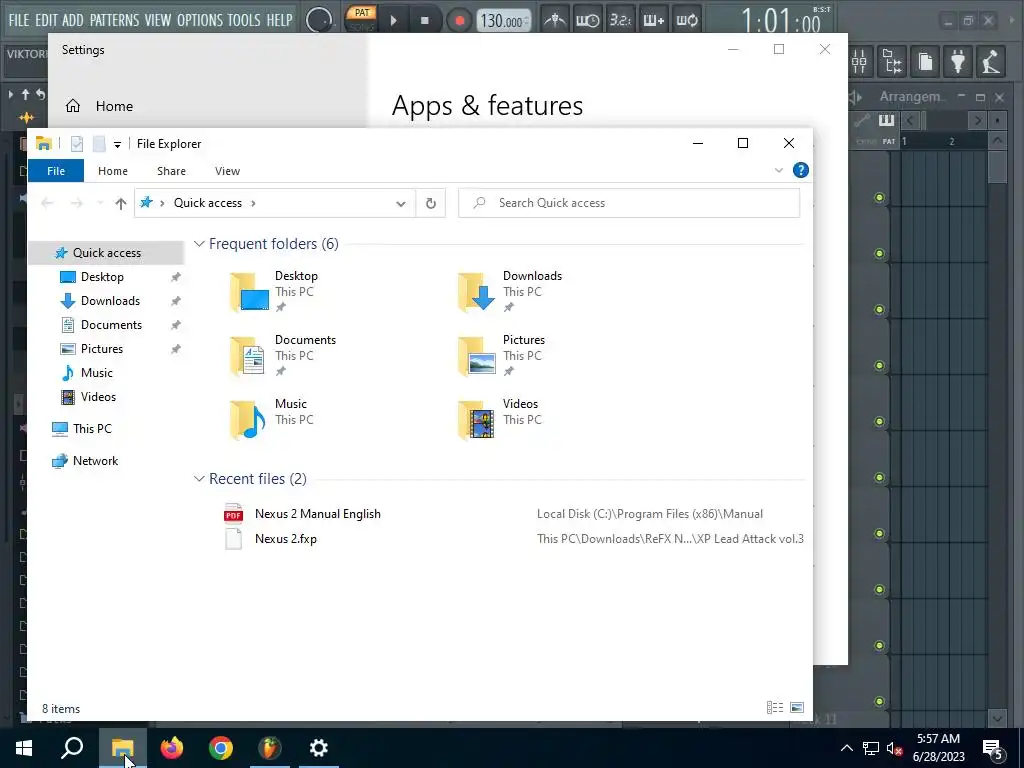Image resolution: width=1024 pixels, height=768 pixels.
Task: Click the FL Studio main volume knob
Action: tap(319, 20)
